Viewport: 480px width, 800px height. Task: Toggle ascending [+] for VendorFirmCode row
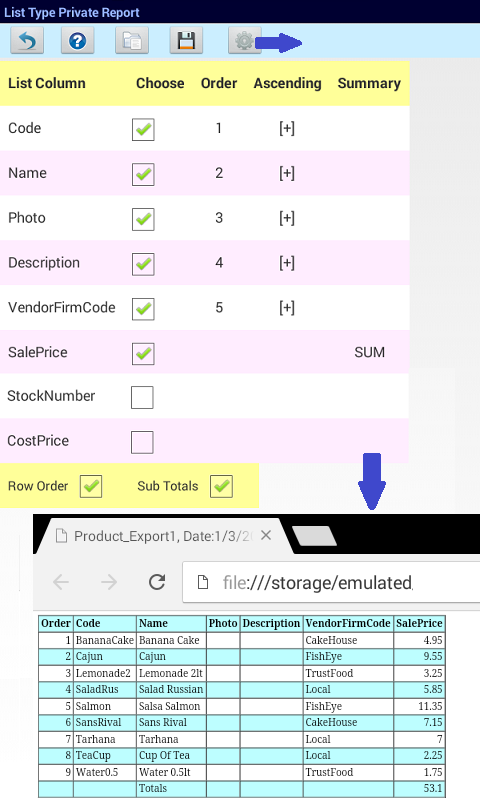pyautogui.click(x=287, y=308)
